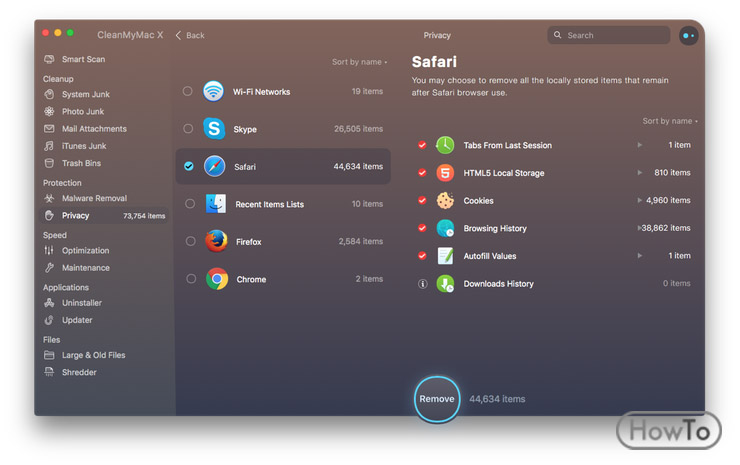Open Smart Scan from the sidebar

coord(83,59)
